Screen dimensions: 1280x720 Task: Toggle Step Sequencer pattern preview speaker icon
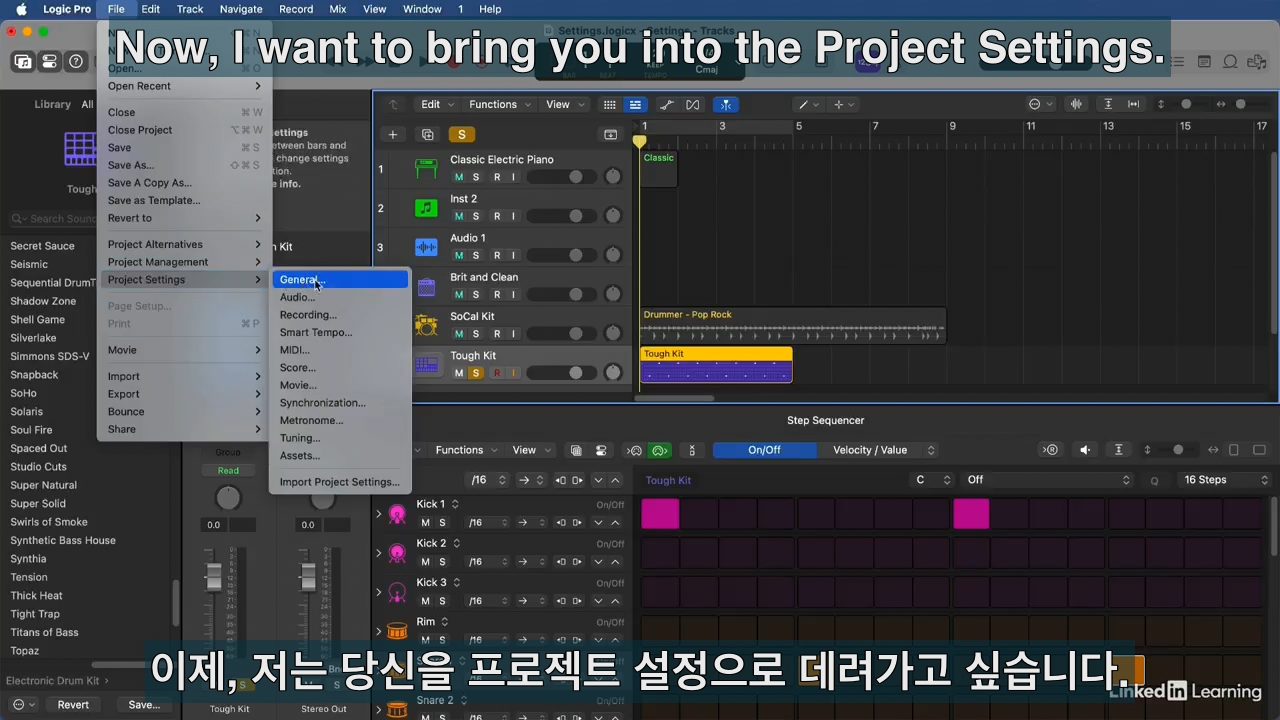(x=1085, y=450)
